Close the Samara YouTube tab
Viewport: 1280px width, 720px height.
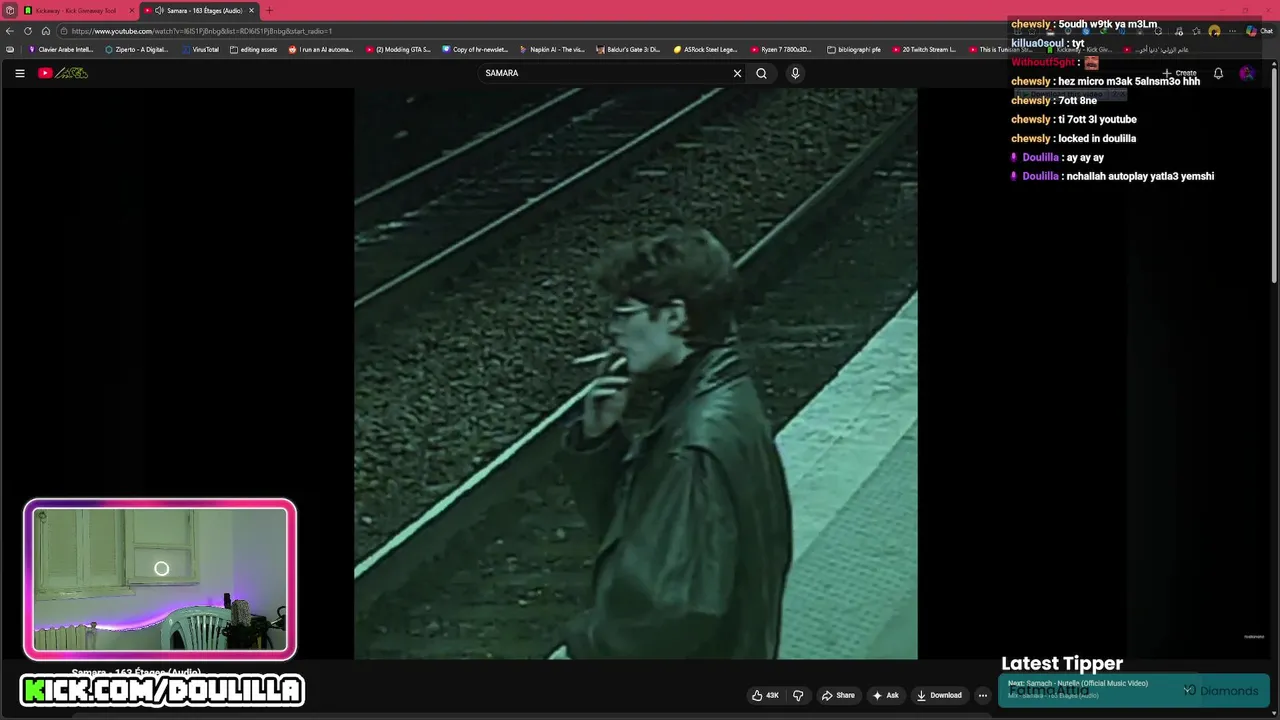coord(251,10)
